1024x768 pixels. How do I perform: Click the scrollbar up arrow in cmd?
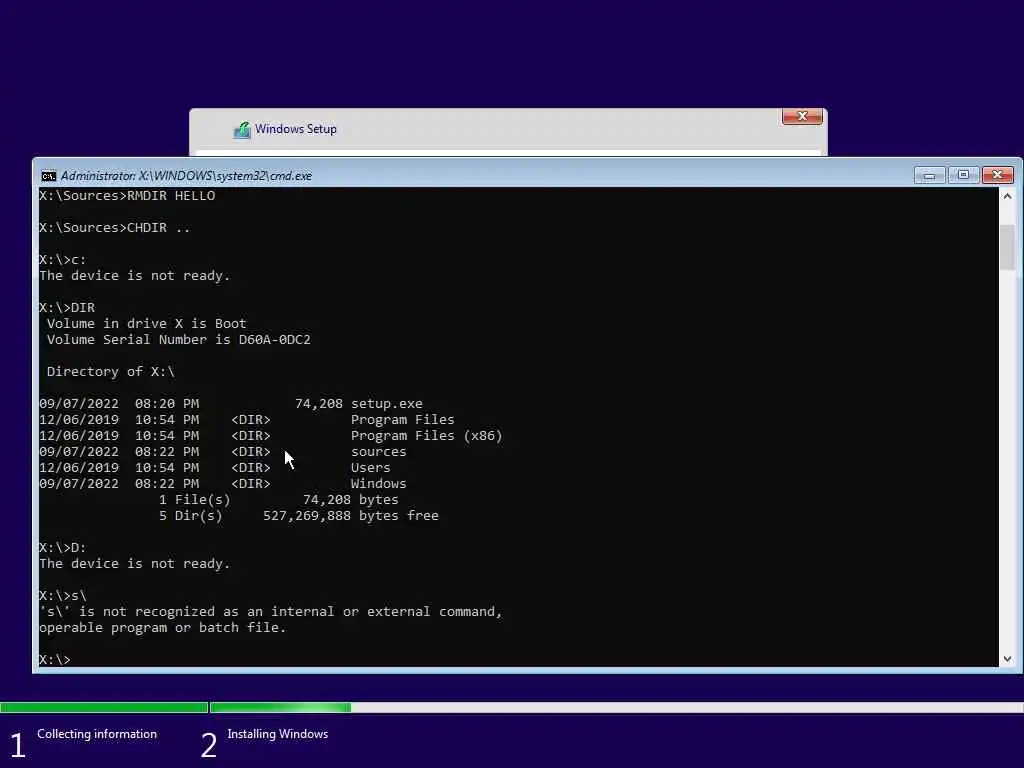(x=1007, y=196)
